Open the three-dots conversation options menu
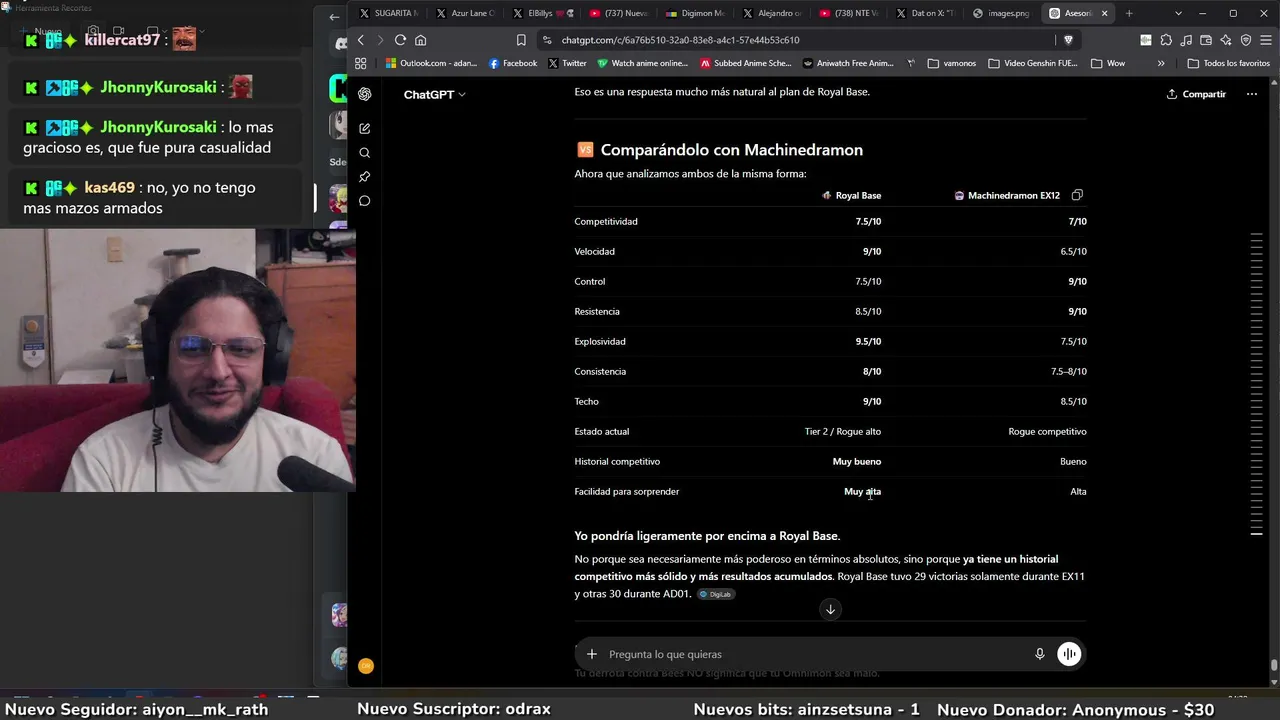 pyautogui.click(x=1251, y=94)
